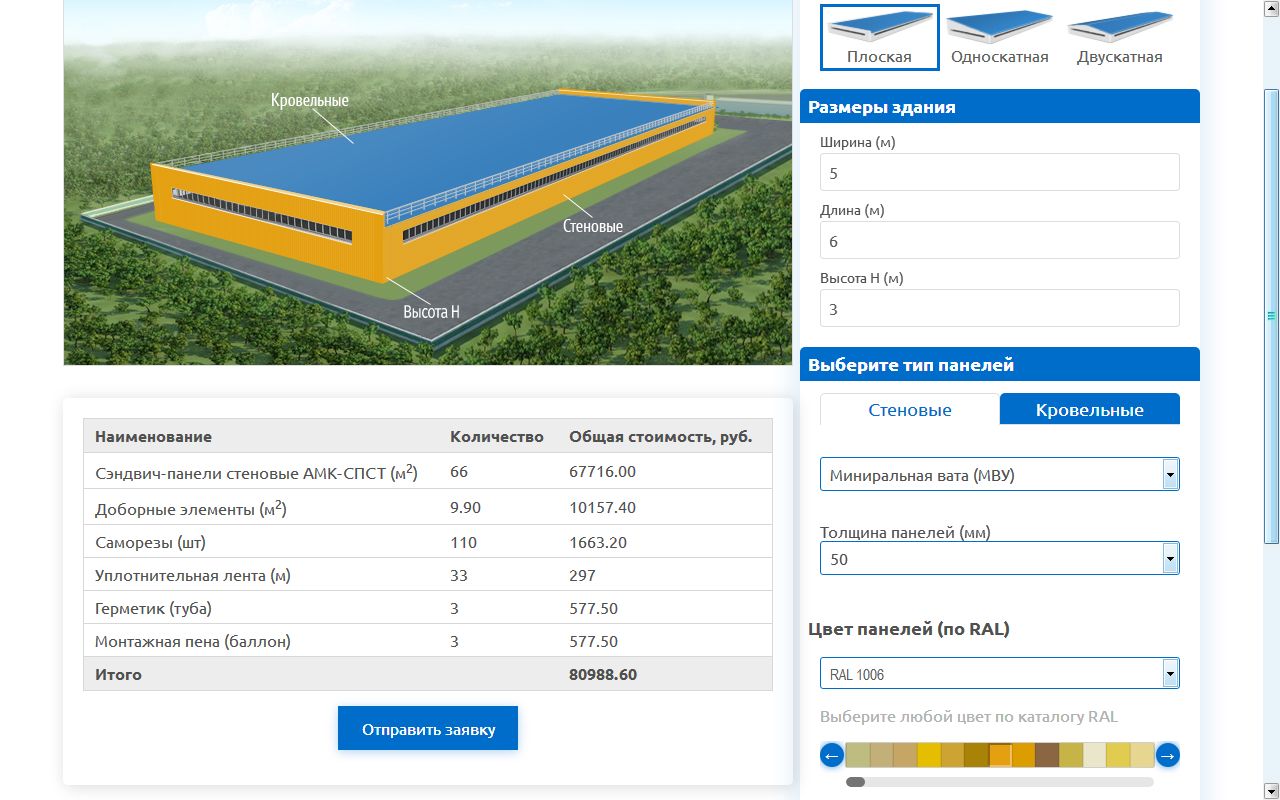Focus the Ширина (м) width input field
This screenshot has height=800, width=1280.
1000,172
